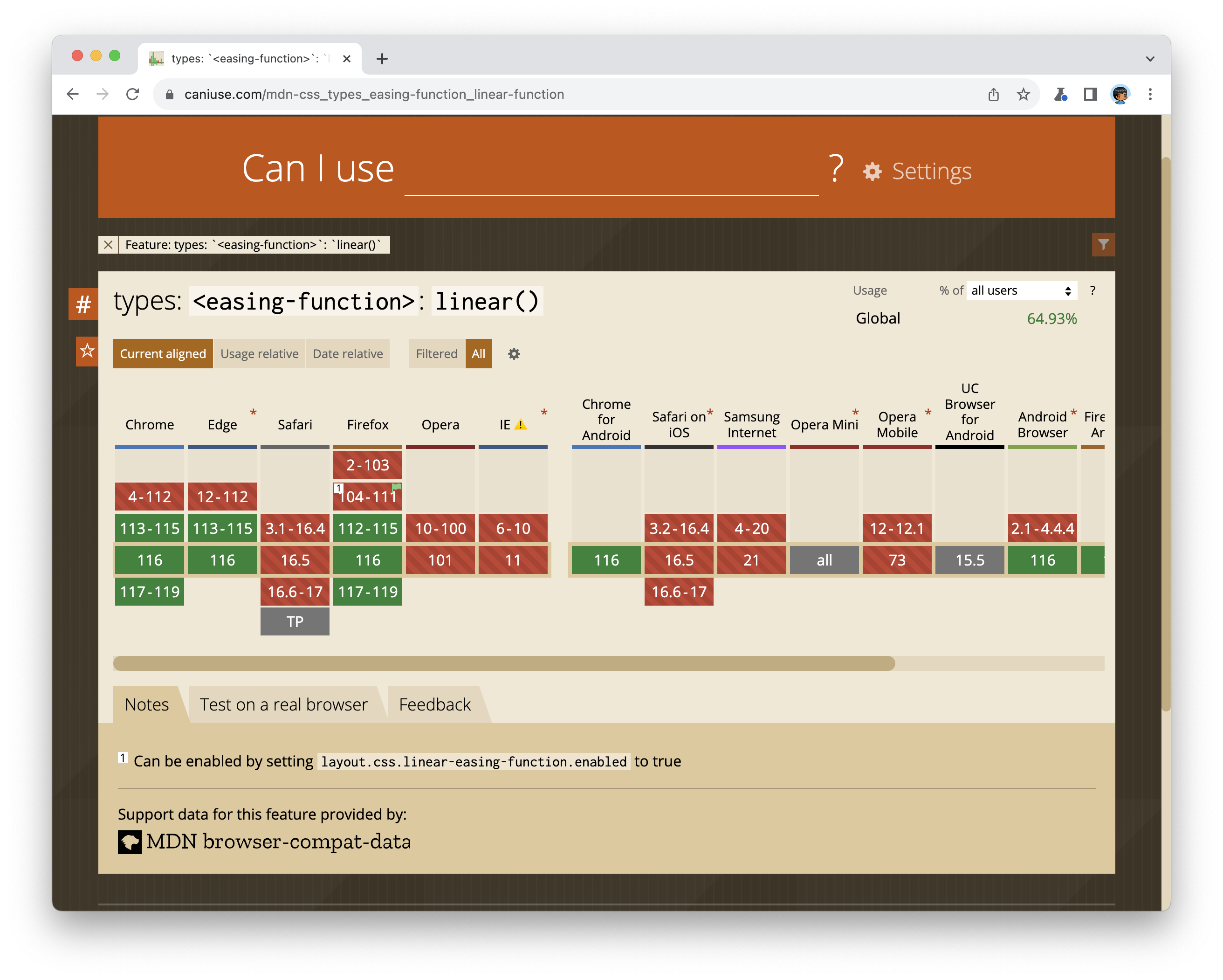Open the Feedback tab

[434, 704]
